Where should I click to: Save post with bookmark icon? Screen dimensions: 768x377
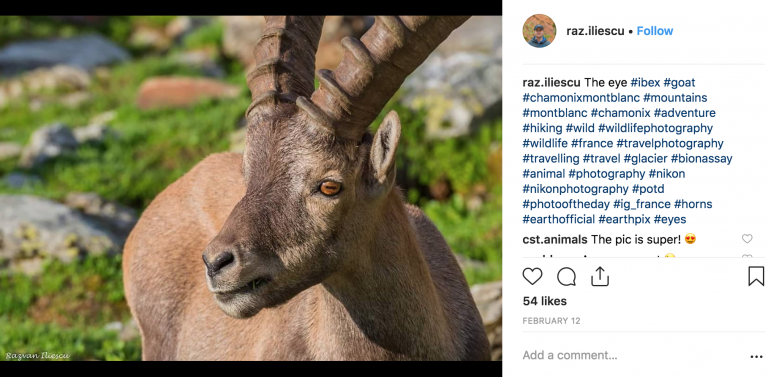coord(756,276)
